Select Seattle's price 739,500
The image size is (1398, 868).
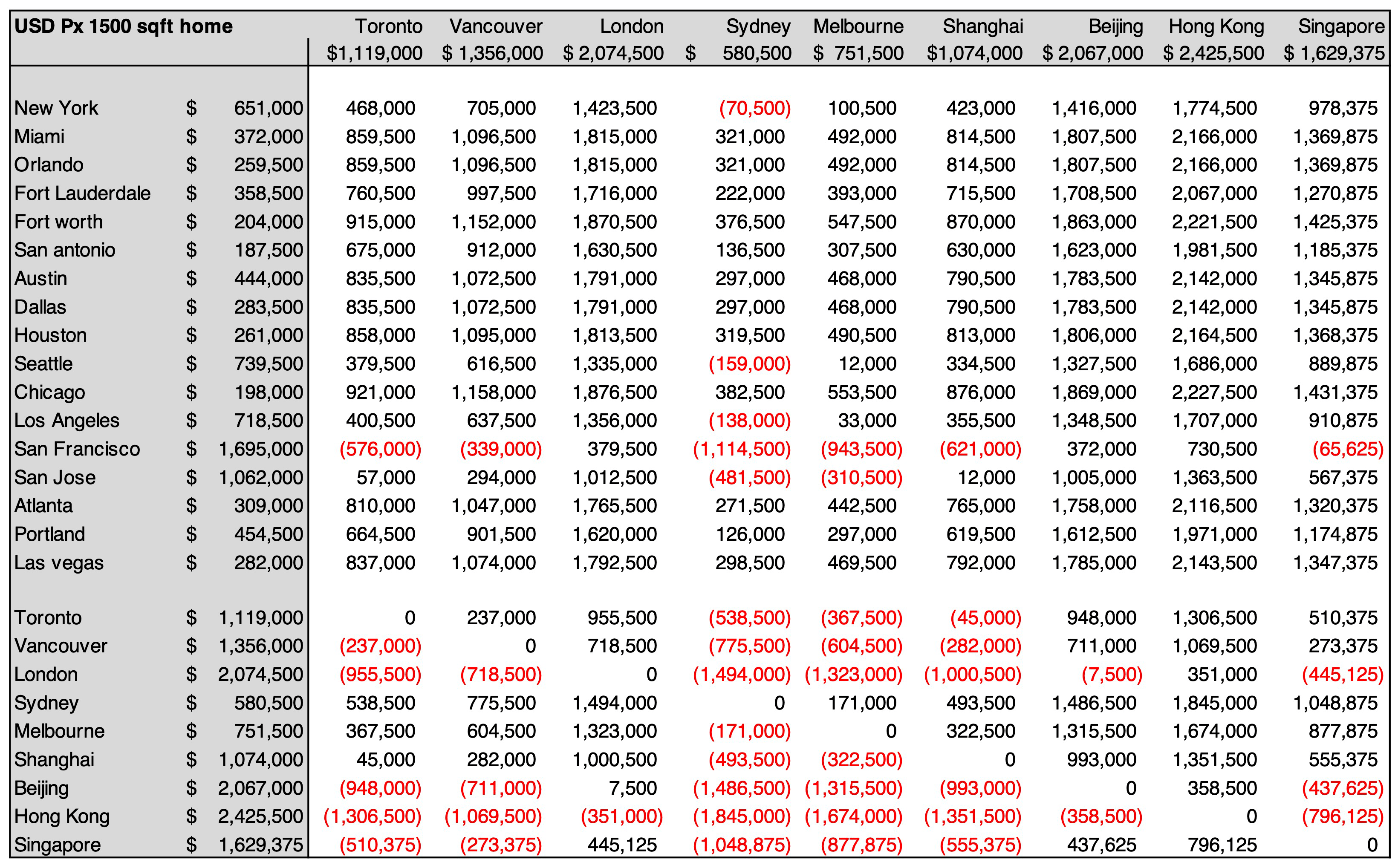coord(268,364)
